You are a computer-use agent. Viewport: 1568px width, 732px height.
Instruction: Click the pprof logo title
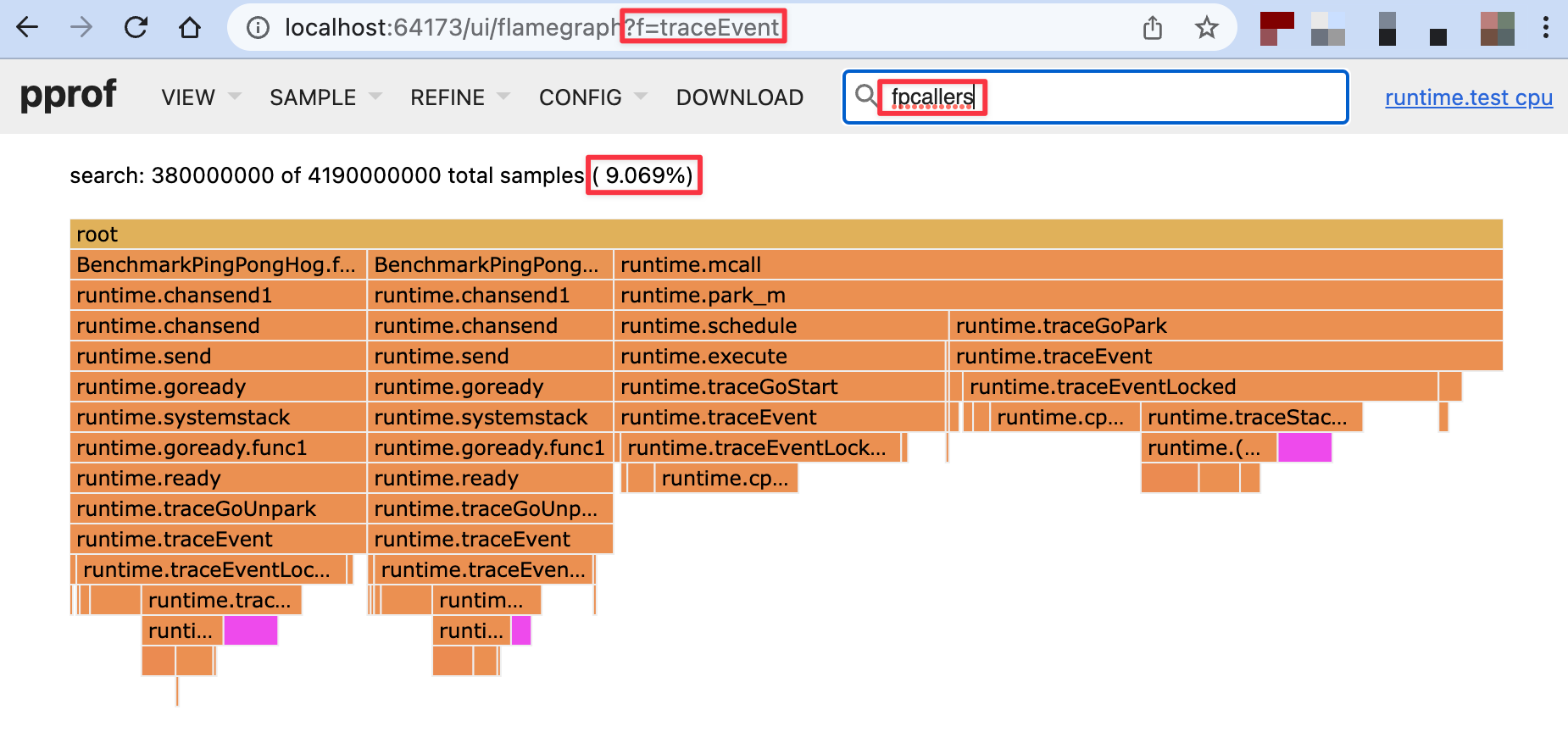coord(68,94)
